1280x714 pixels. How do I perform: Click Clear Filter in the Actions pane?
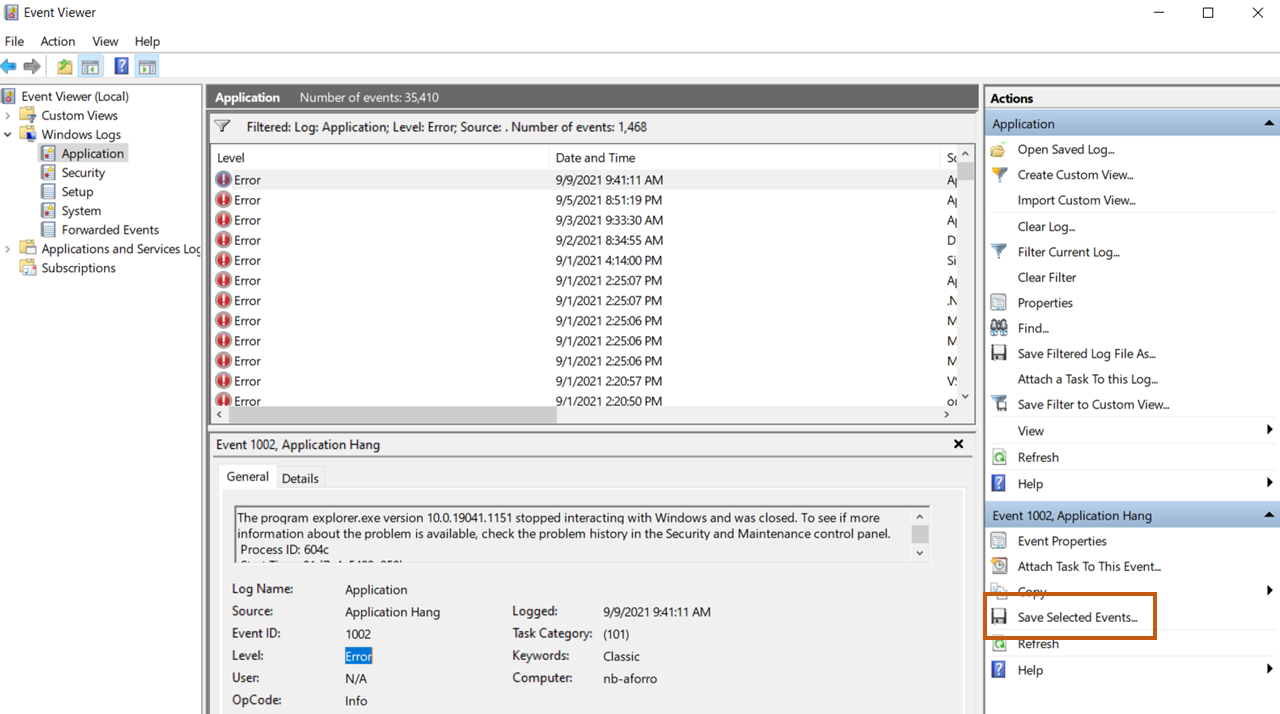pyautogui.click(x=1046, y=277)
